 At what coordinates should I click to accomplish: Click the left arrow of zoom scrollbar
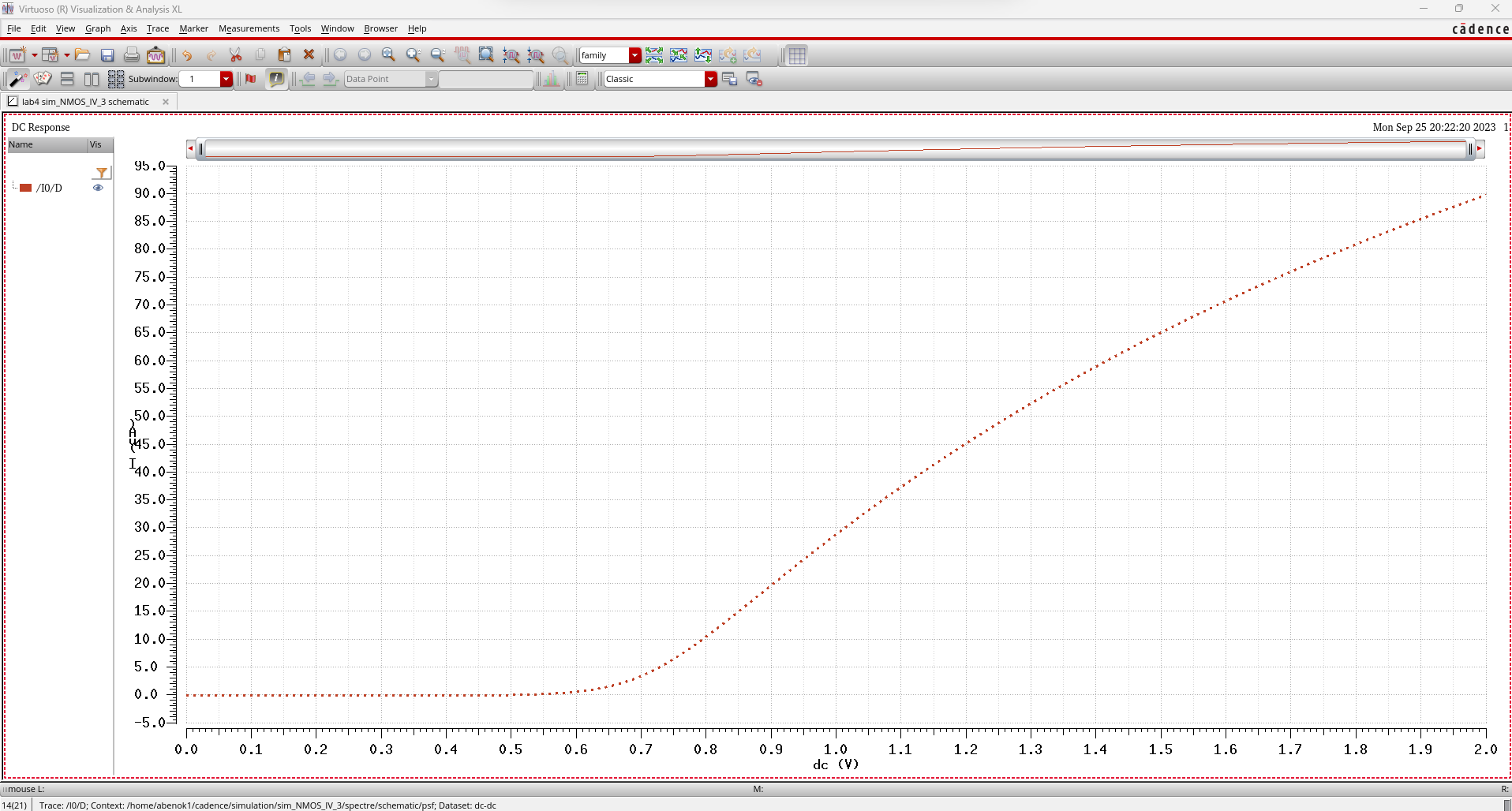click(x=190, y=148)
